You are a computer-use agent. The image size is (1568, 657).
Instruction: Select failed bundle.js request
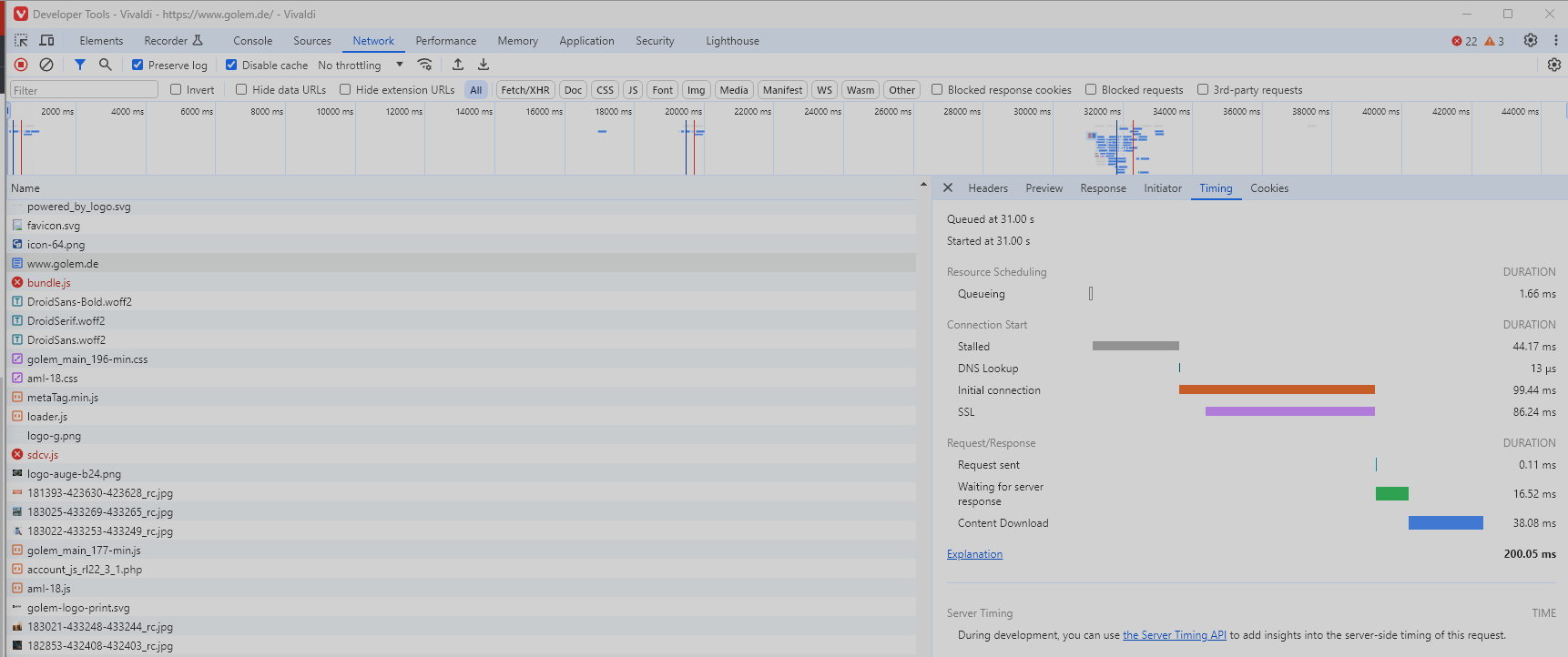click(463, 283)
